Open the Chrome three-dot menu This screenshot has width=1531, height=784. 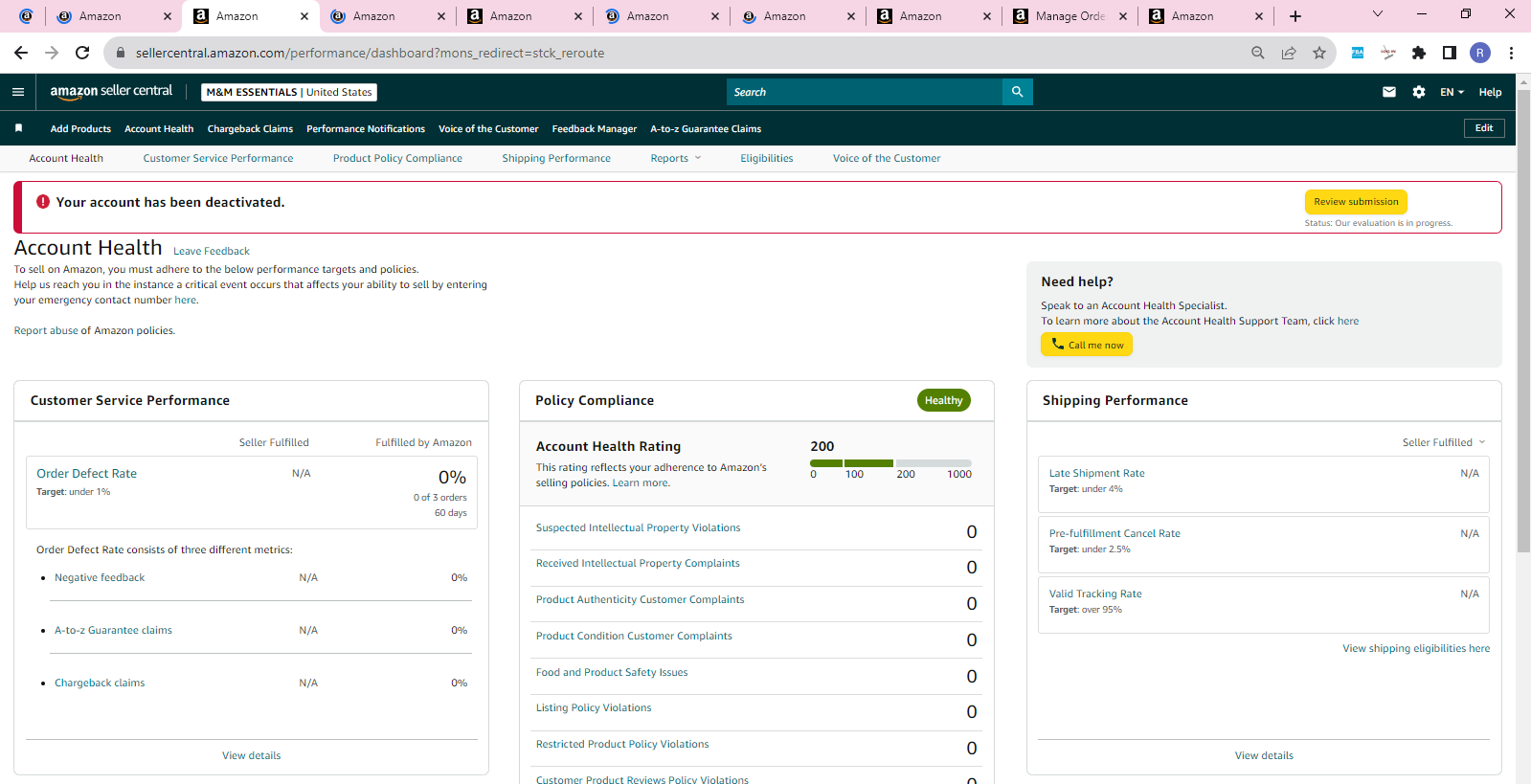1511,53
